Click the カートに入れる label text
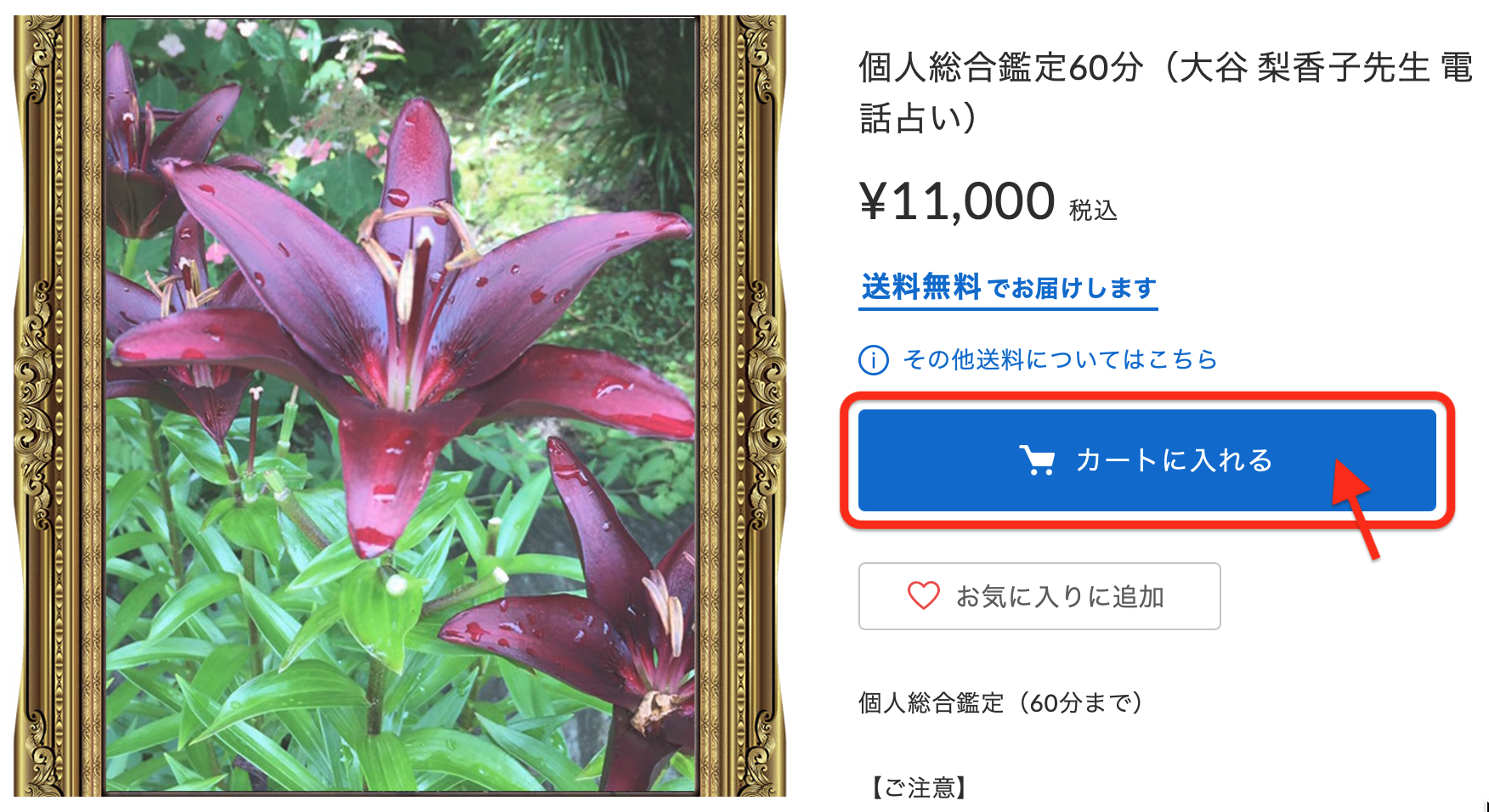Viewport: 1489px width, 812px height. (1174, 460)
